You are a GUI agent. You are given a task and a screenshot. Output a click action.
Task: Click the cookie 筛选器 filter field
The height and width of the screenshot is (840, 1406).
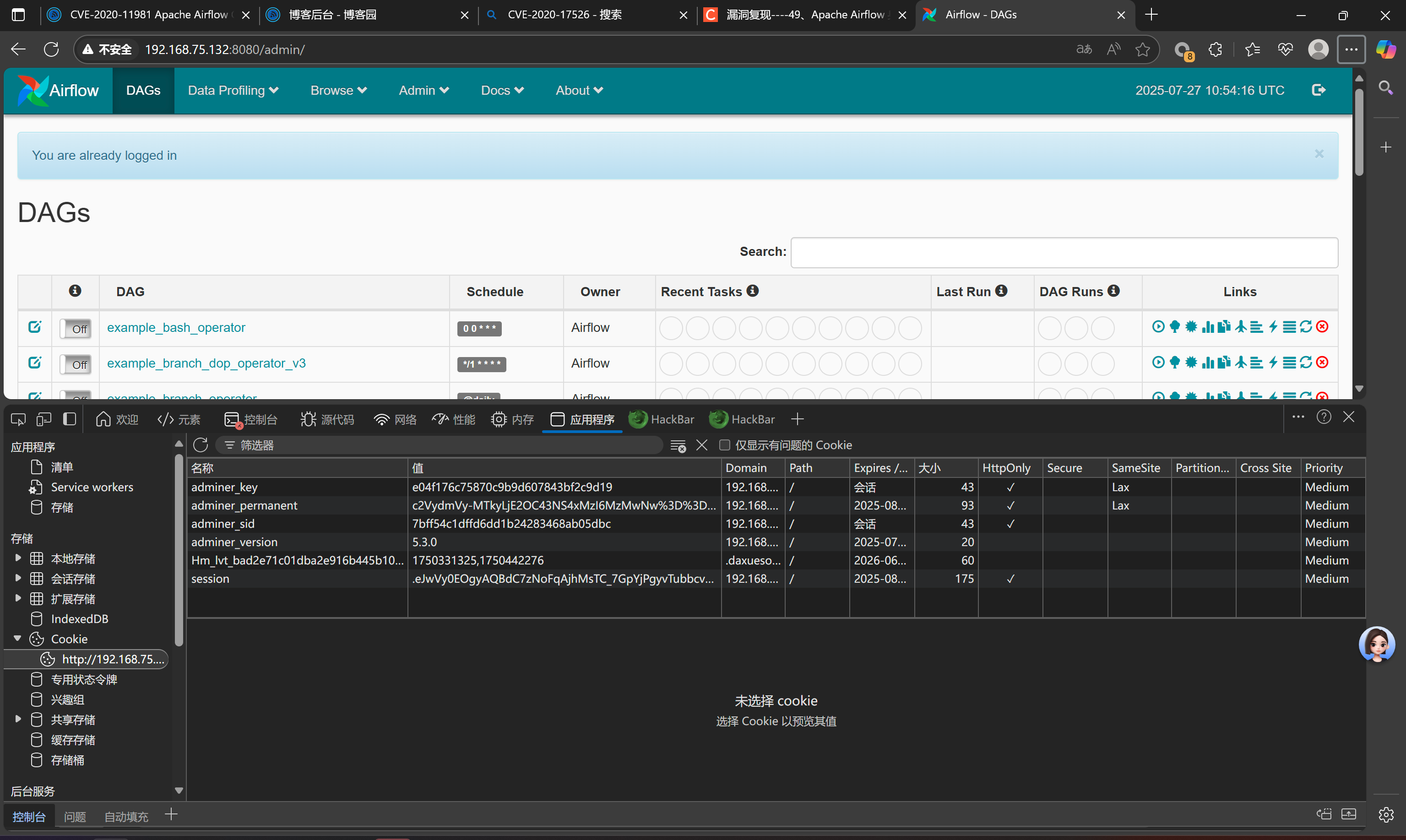pyautogui.click(x=439, y=445)
